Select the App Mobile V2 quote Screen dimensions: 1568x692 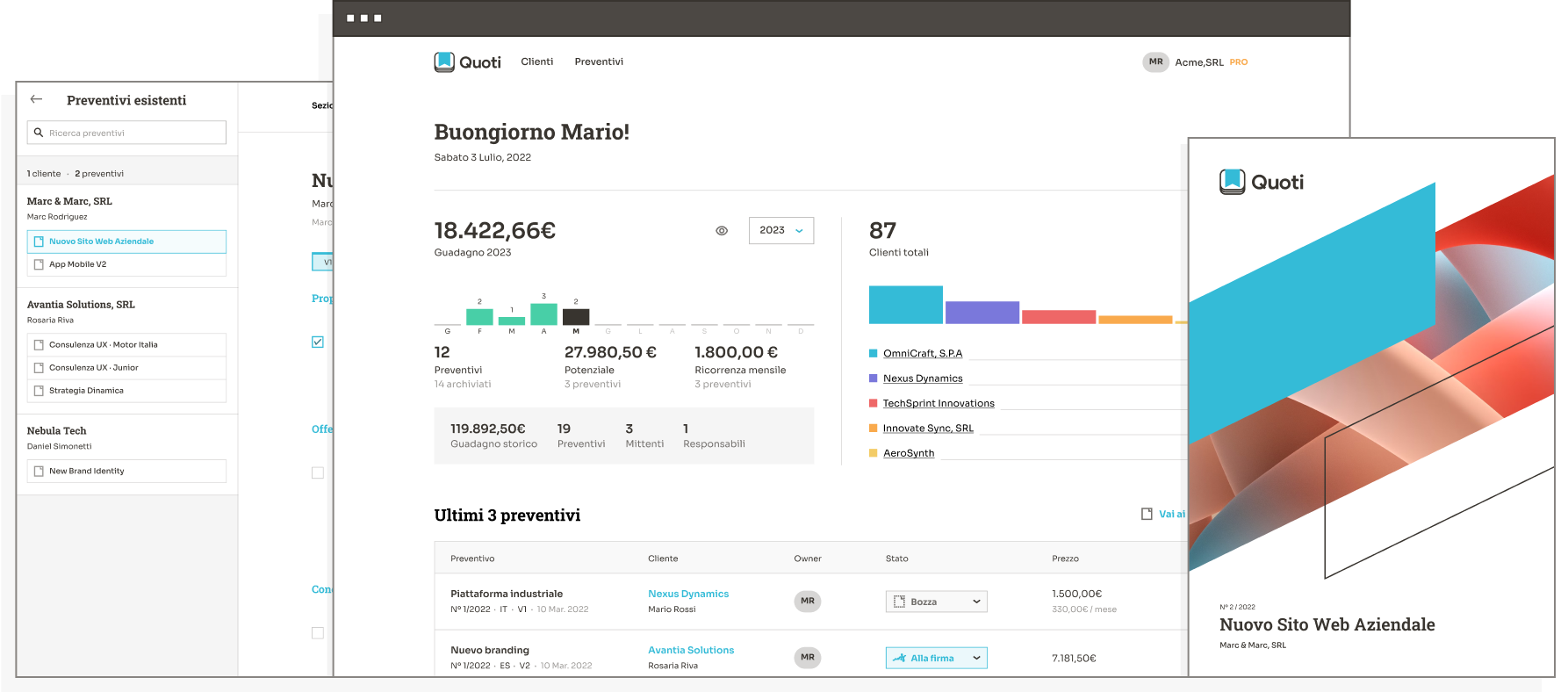click(126, 264)
